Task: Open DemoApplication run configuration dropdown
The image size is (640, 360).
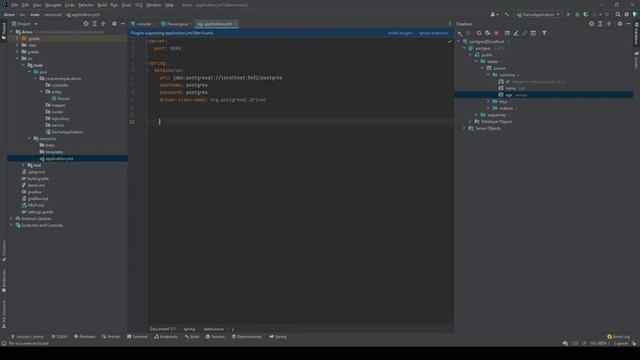Action: [538, 14]
